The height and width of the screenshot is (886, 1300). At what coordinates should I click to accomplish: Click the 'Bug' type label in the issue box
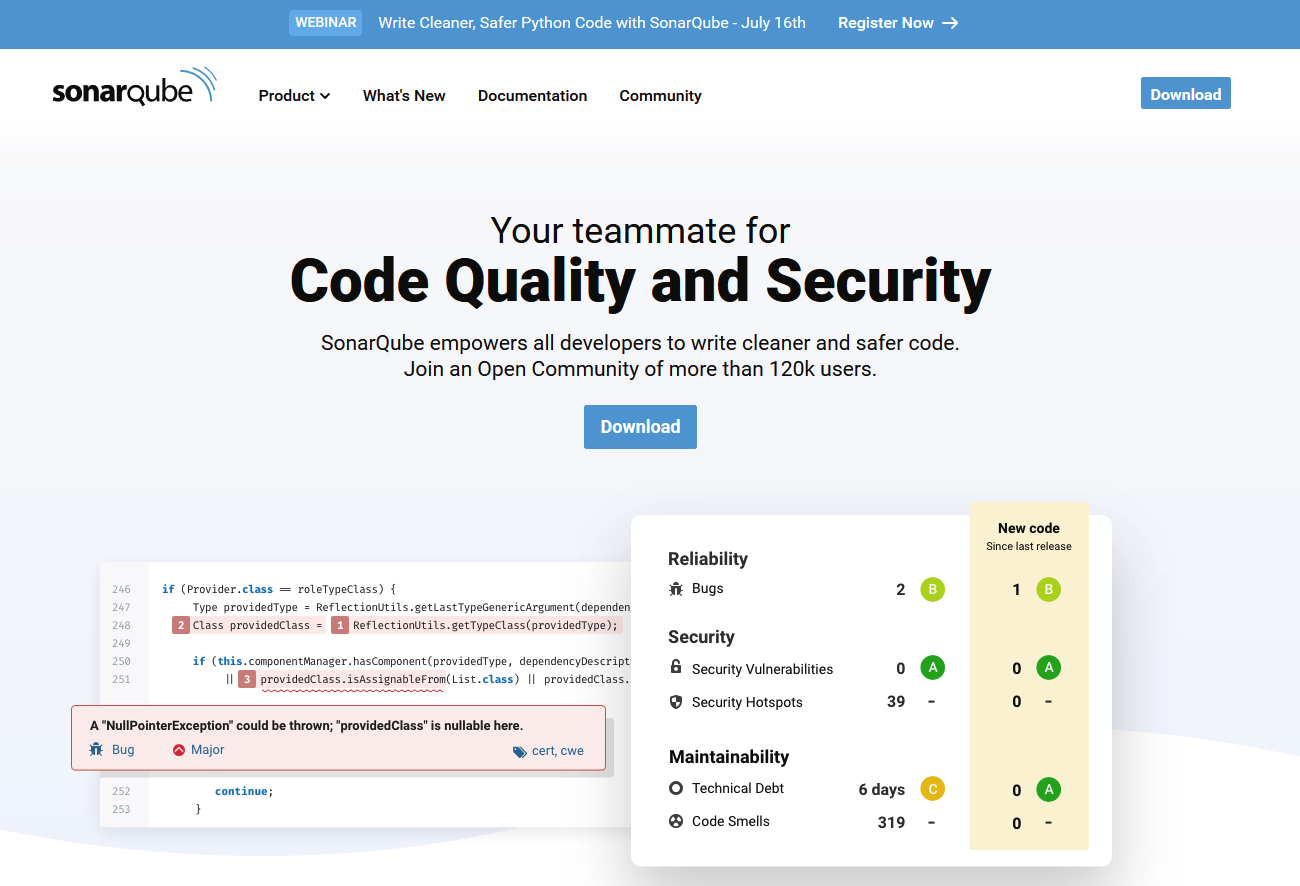click(123, 750)
